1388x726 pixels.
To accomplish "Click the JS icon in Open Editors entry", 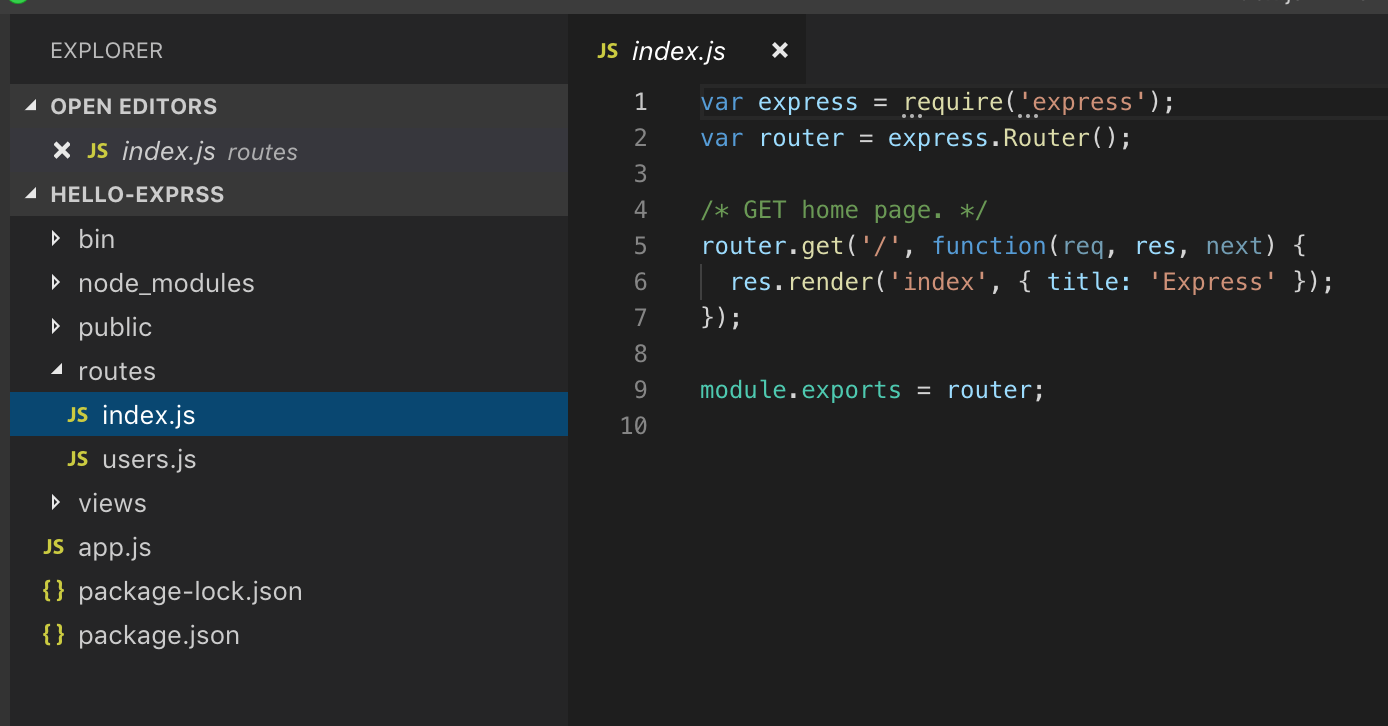I will pos(97,151).
